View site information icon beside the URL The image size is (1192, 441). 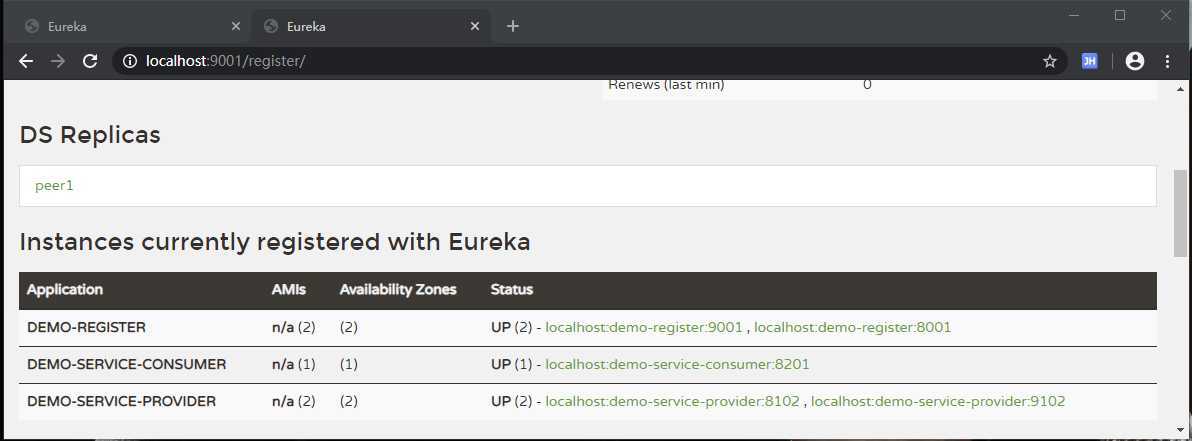pyautogui.click(x=129, y=61)
